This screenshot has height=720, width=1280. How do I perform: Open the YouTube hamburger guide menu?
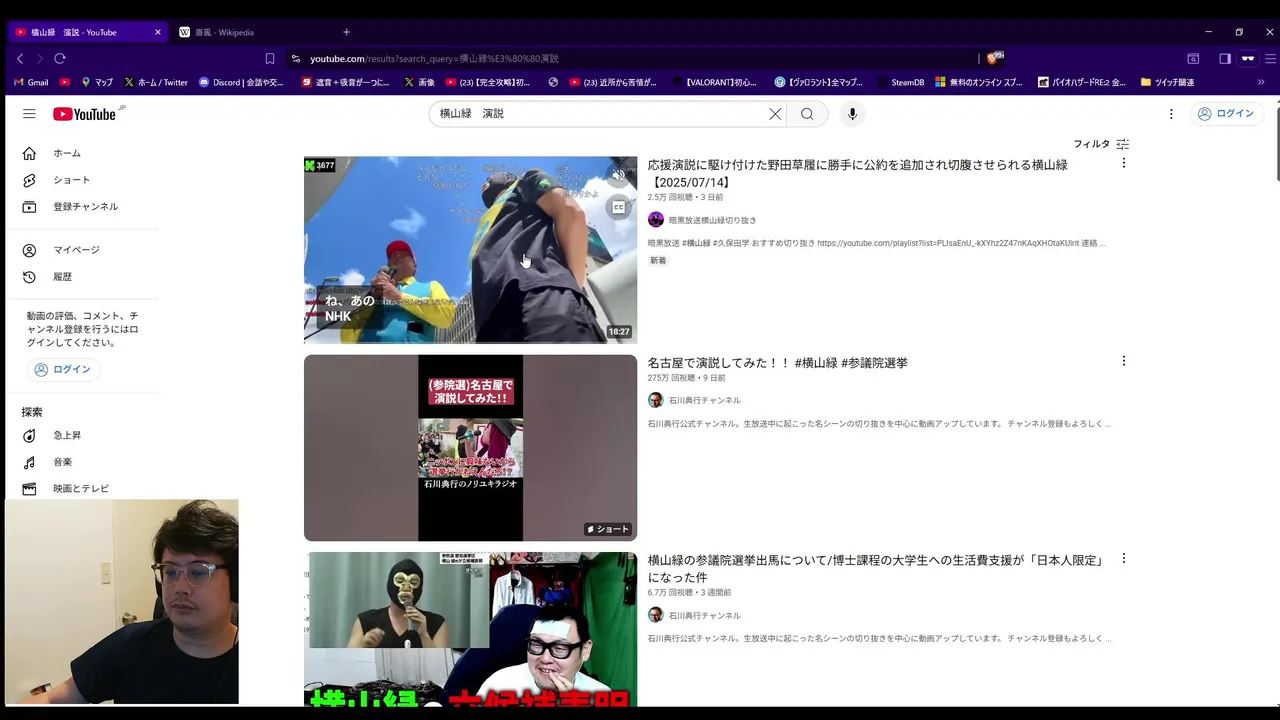pyautogui.click(x=29, y=114)
